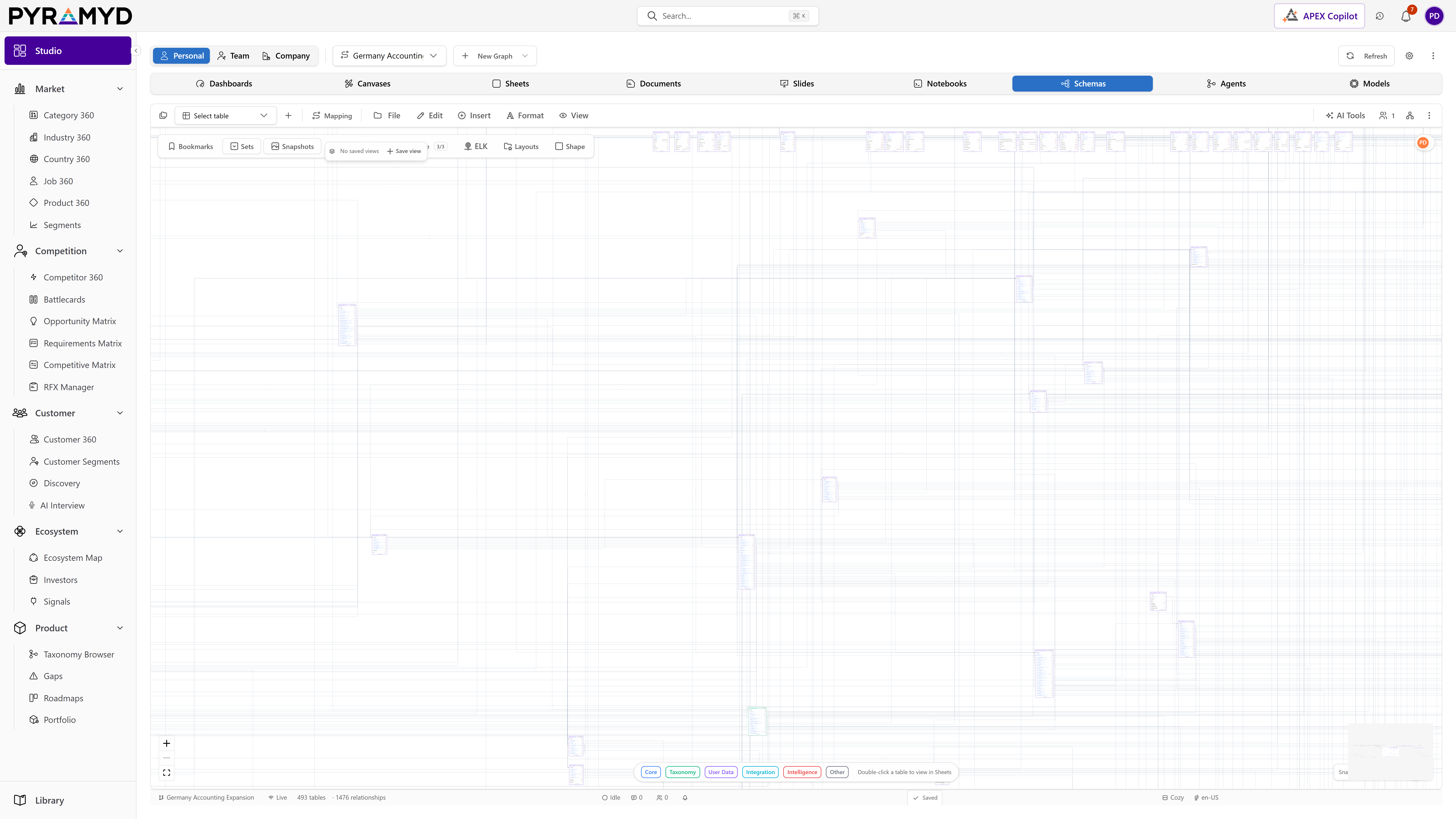Switch to Personal workspace scope
Screen dimensions: 1456x819
(x=181, y=56)
